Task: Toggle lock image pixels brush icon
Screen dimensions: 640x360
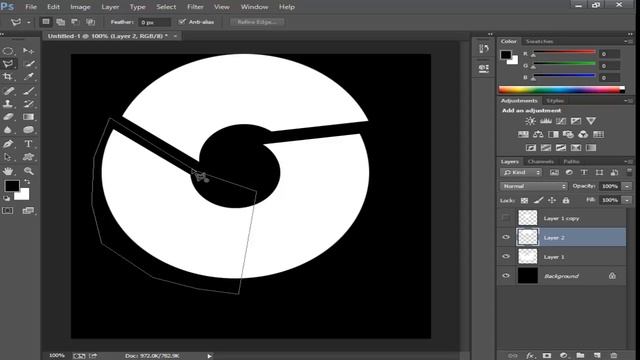Action: [538, 200]
